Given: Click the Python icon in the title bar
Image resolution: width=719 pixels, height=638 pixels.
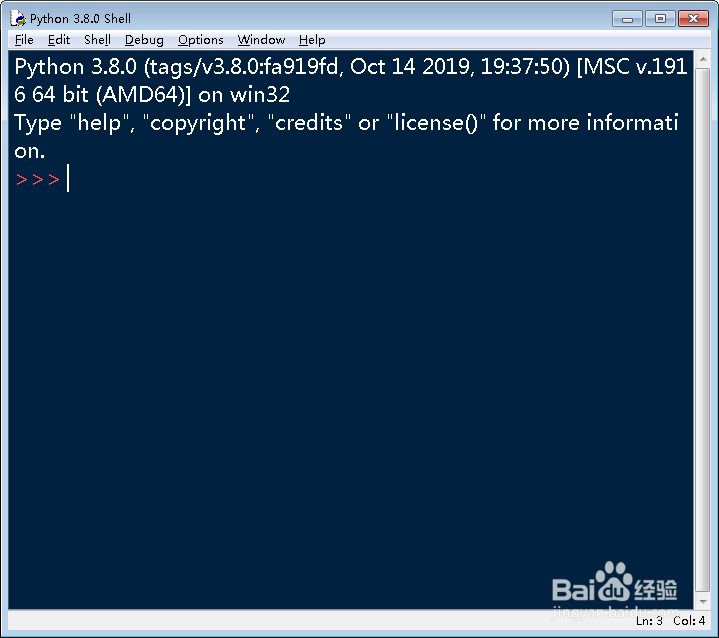Looking at the screenshot, I should click(18, 18).
